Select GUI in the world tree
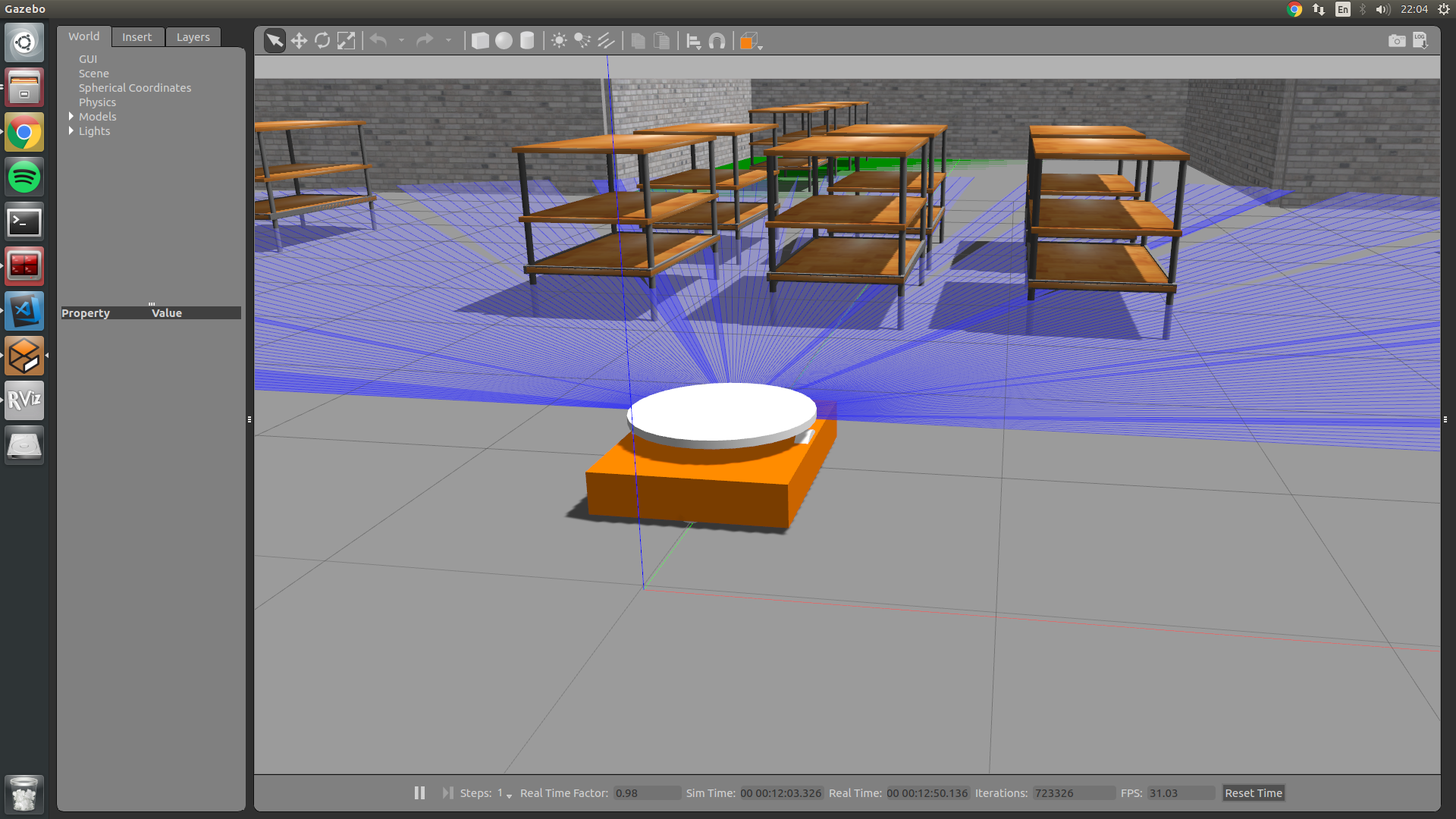This screenshot has height=819, width=1456. click(88, 59)
